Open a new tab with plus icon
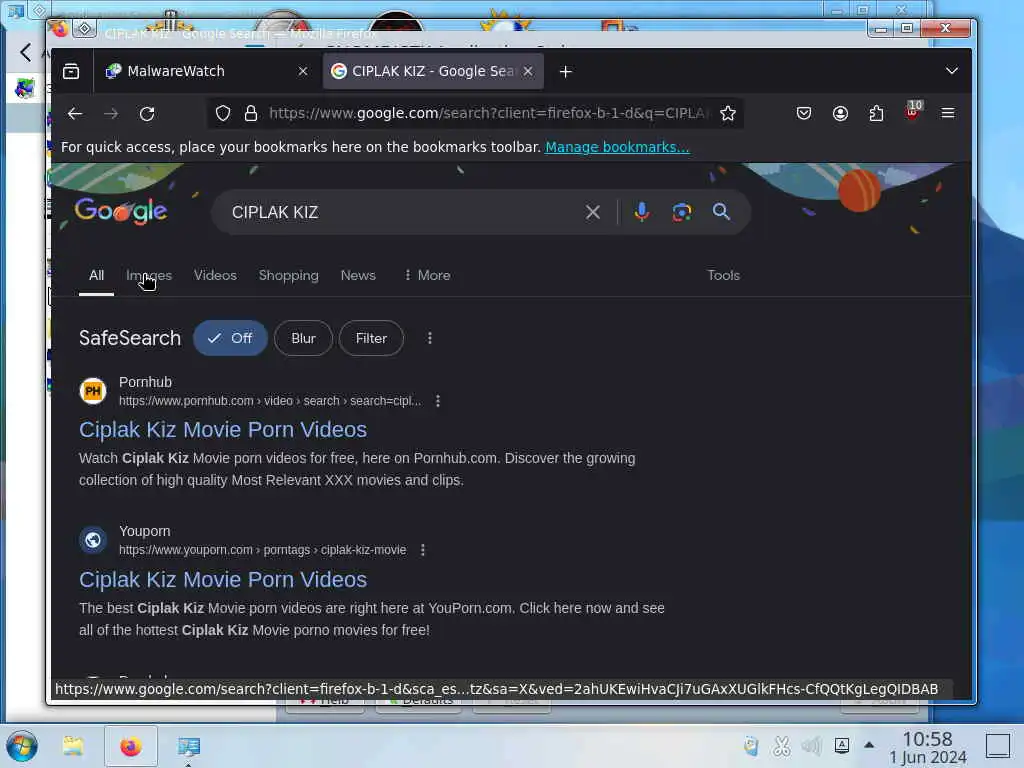This screenshot has width=1024, height=768. (x=566, y=72)
